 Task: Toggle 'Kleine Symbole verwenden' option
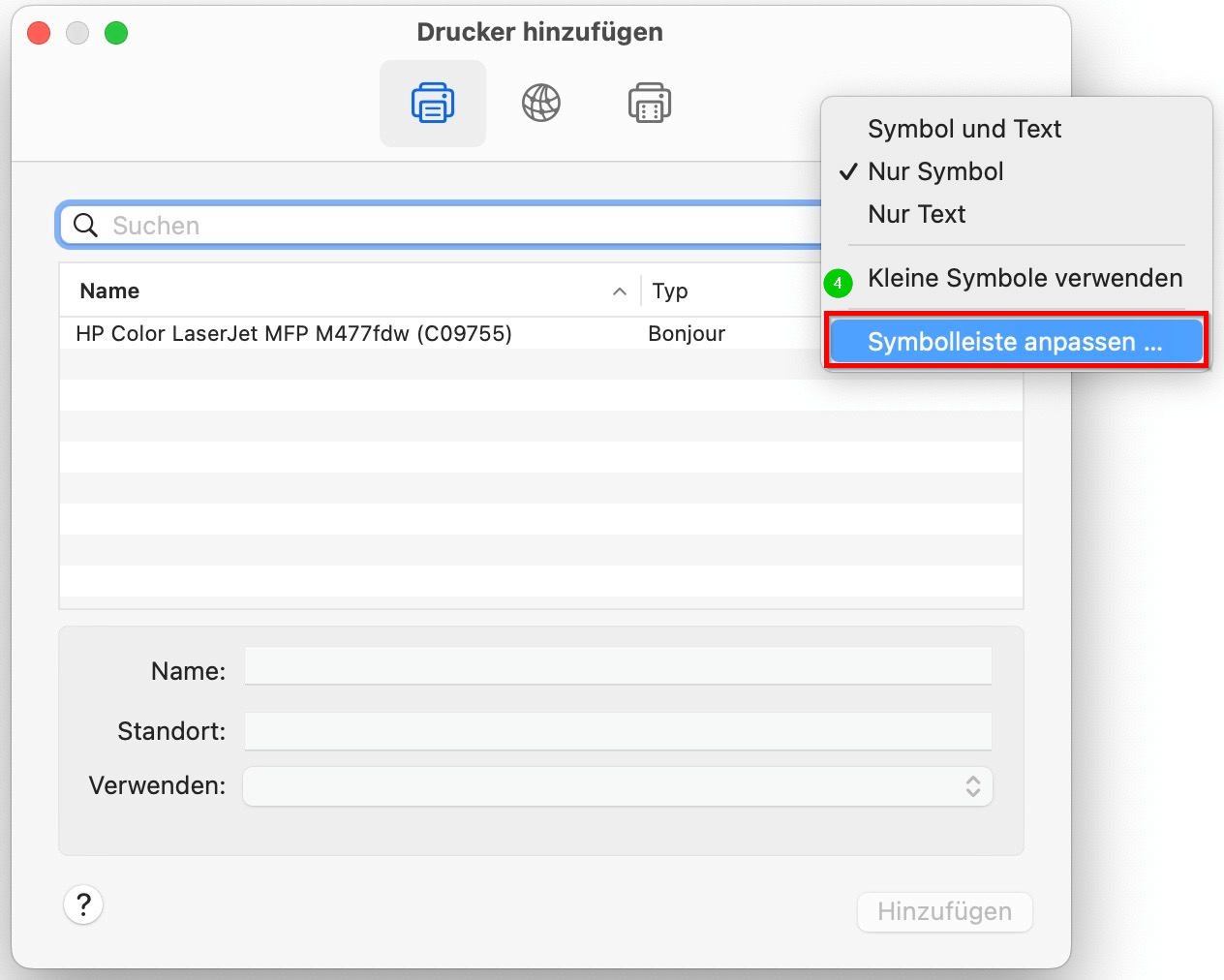pyautogui.click(x=1025, y=279)
